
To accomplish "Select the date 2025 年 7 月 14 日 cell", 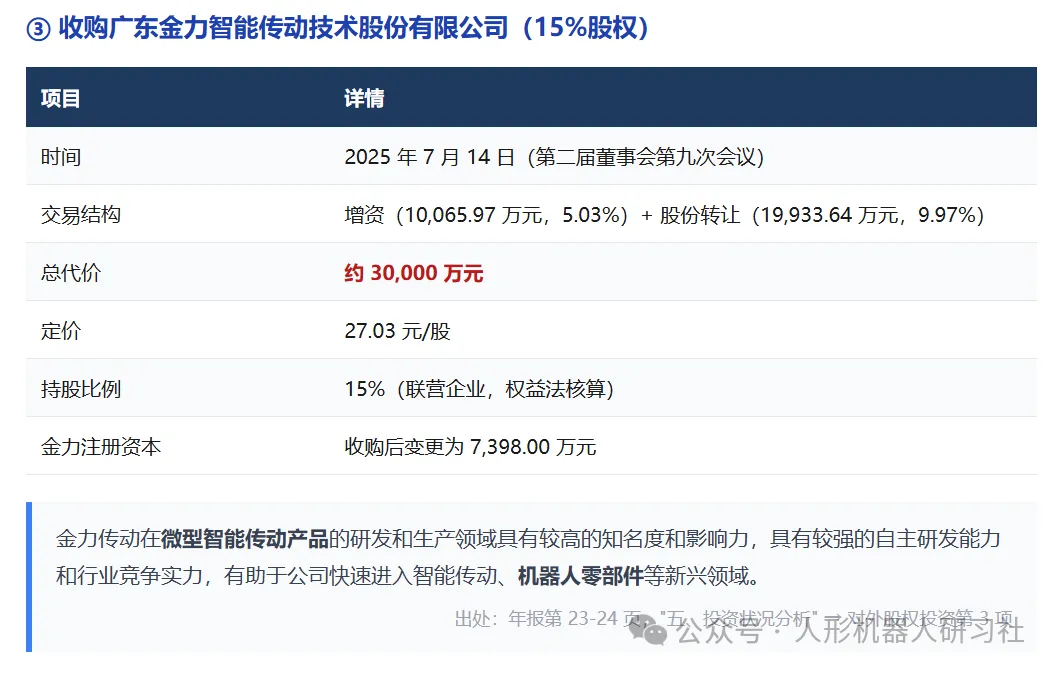I will (554, 157).
